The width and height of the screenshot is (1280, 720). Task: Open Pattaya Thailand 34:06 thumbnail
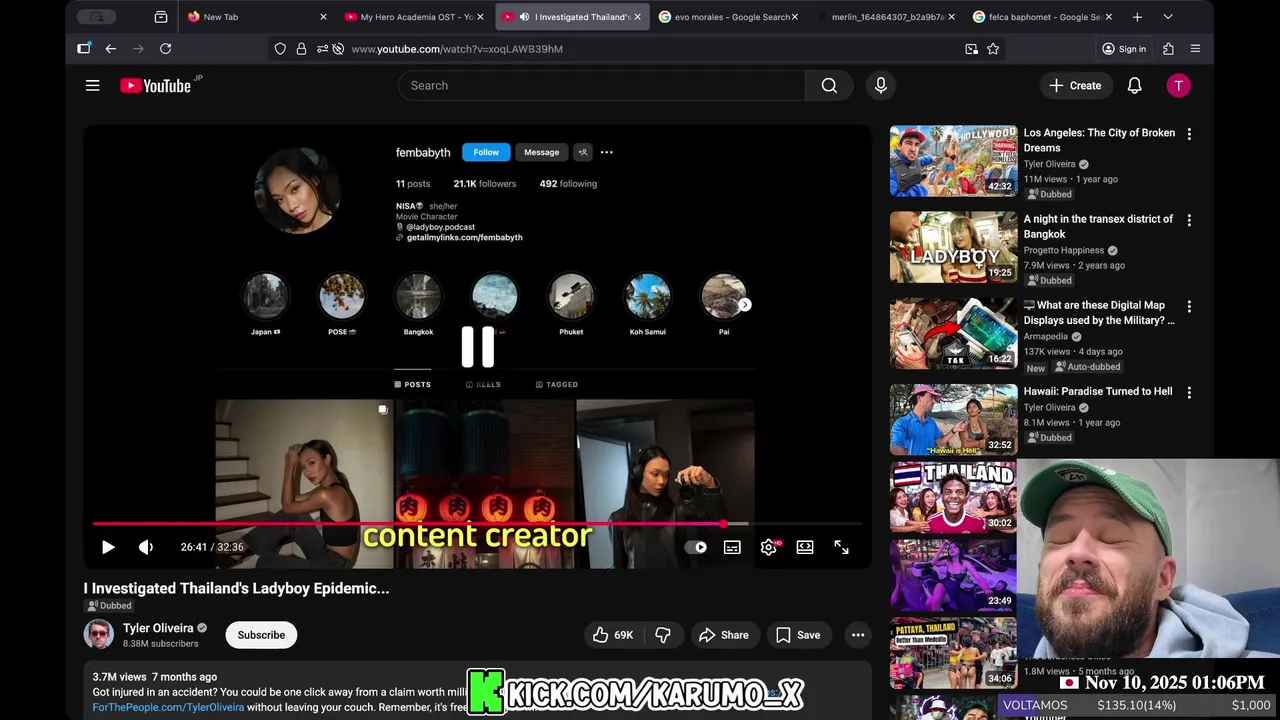point(953,653)
